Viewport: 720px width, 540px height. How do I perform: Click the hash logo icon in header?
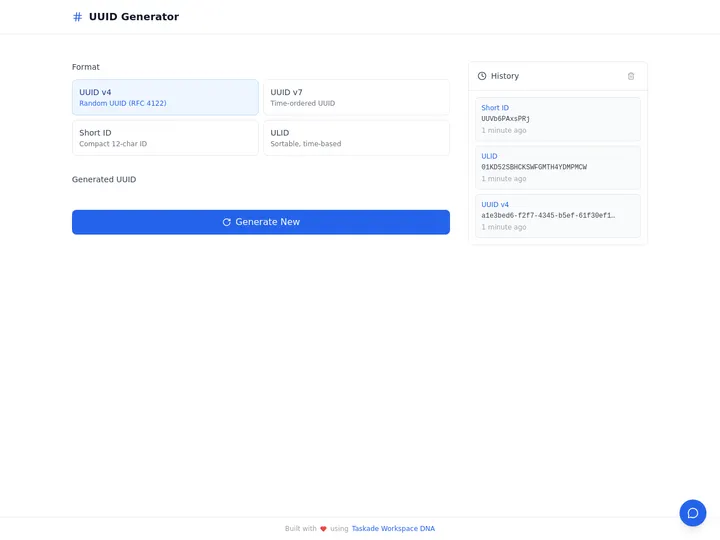click(78, 17)
